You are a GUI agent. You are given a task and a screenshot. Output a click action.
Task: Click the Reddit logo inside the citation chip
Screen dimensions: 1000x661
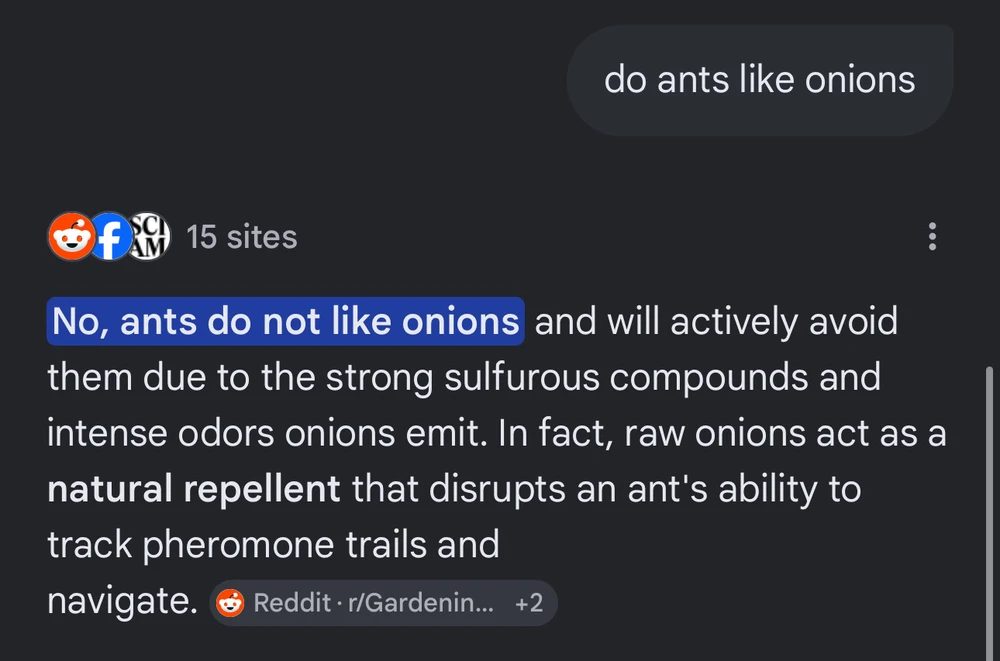click(x=230, y=603)
